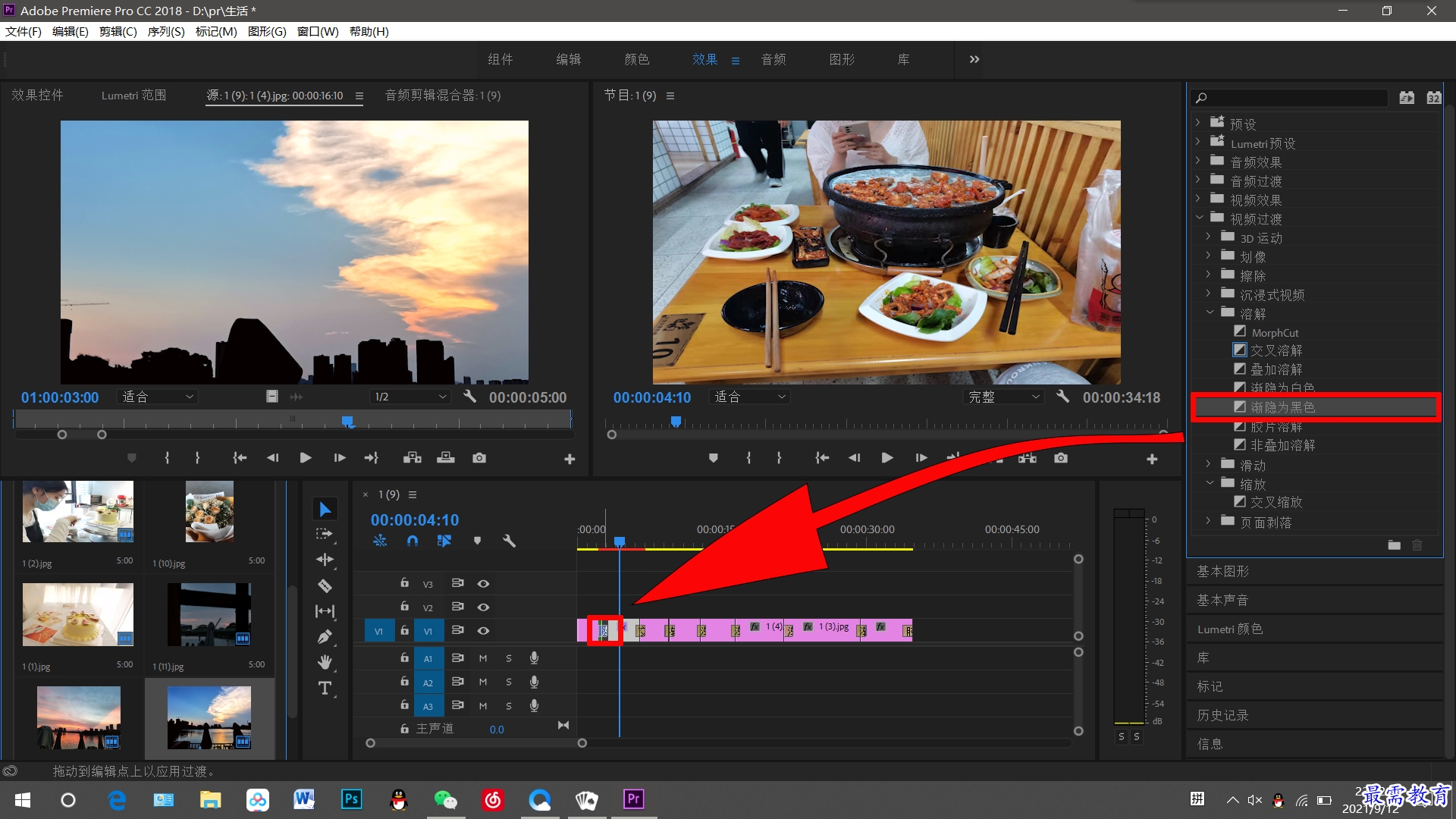The image size is (1456, 819).
Task: Add marker in timeline header
Action: 477,541
